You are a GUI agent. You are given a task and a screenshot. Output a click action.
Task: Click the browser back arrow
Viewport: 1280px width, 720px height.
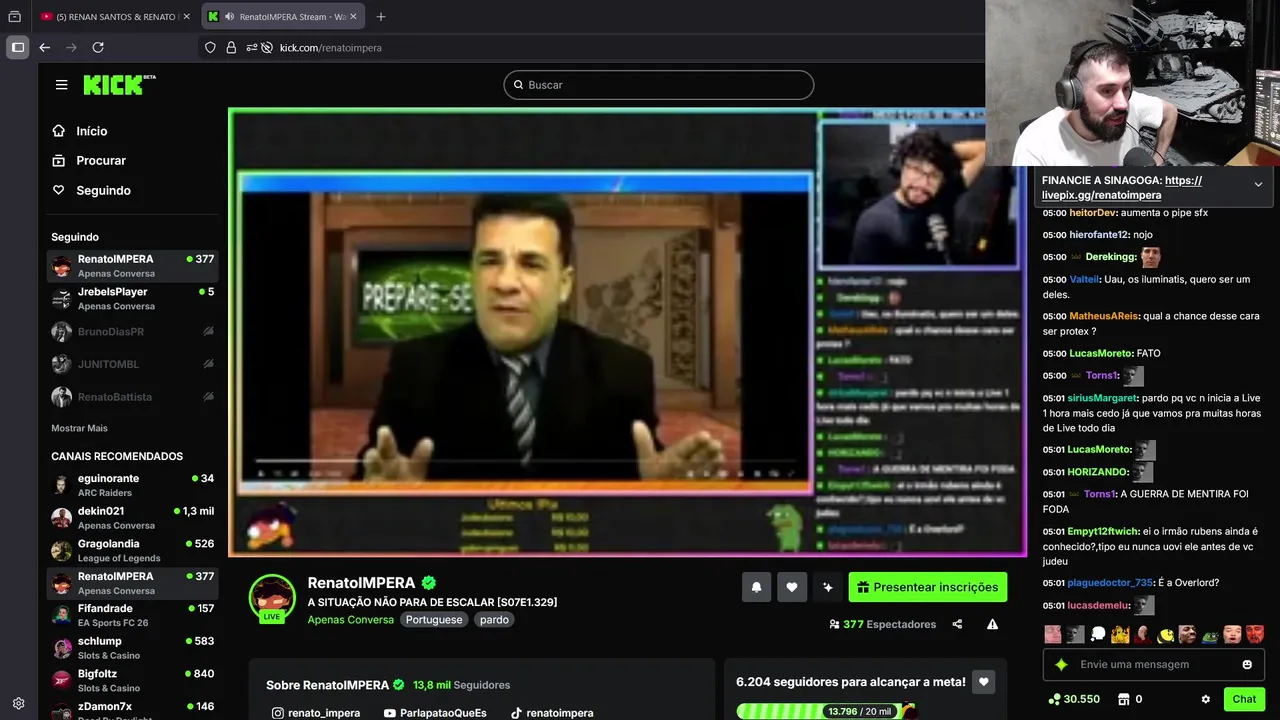coord(44,47)
